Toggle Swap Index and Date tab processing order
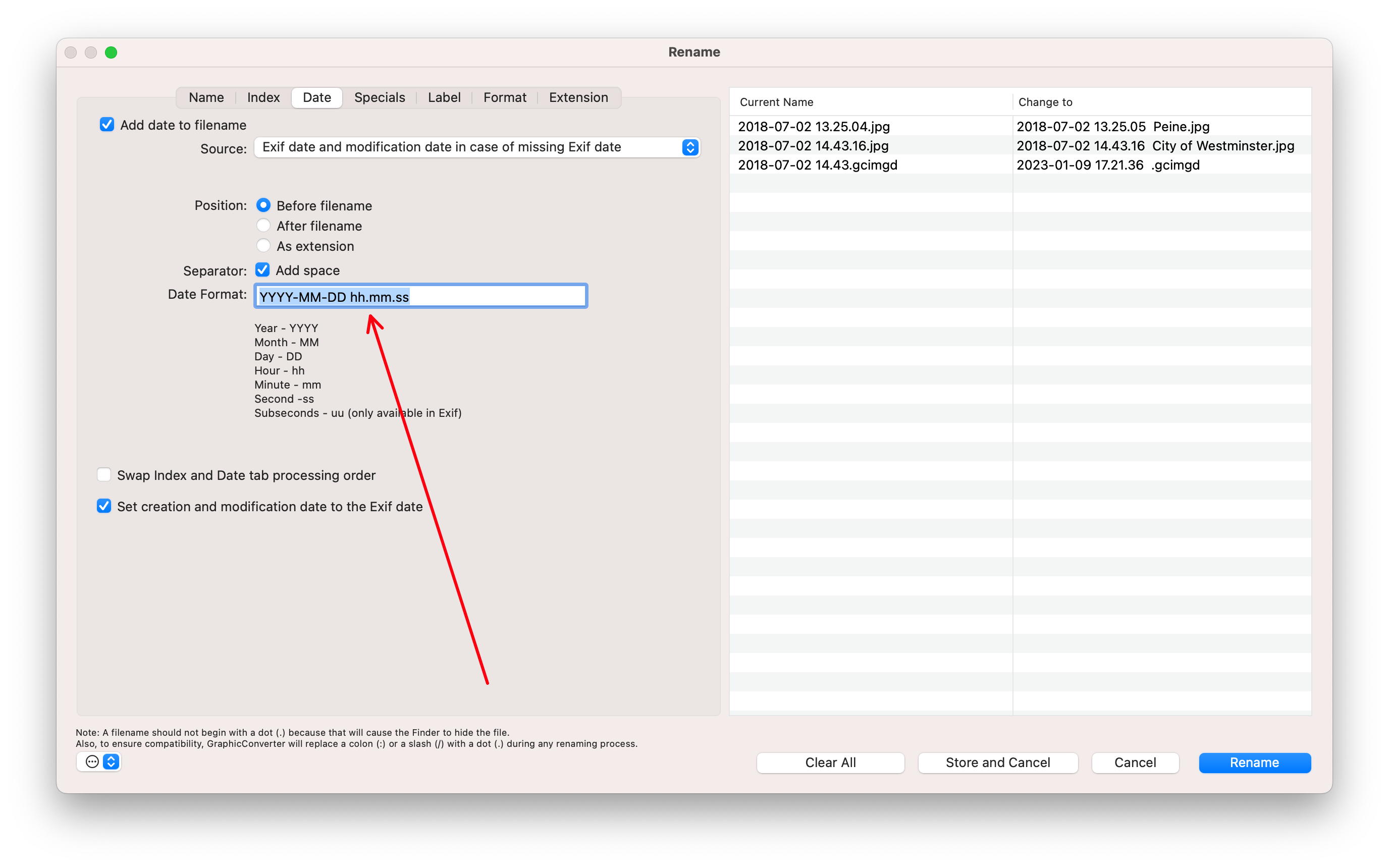1389x868 pixels. pos(104,475)
